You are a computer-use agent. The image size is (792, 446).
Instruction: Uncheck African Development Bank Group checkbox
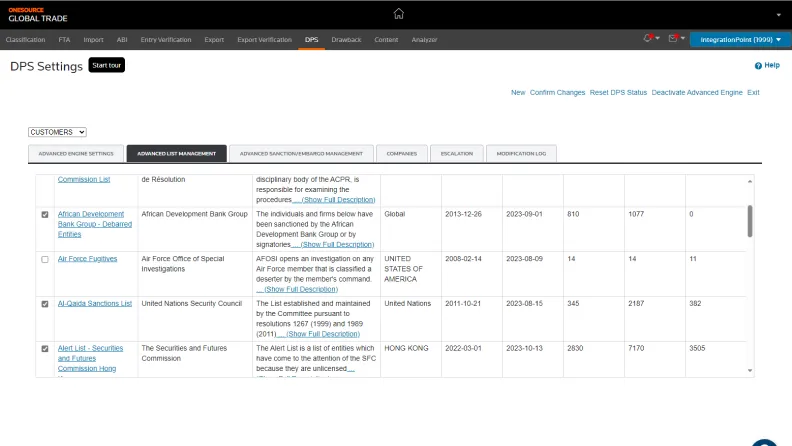click(44, 214)
